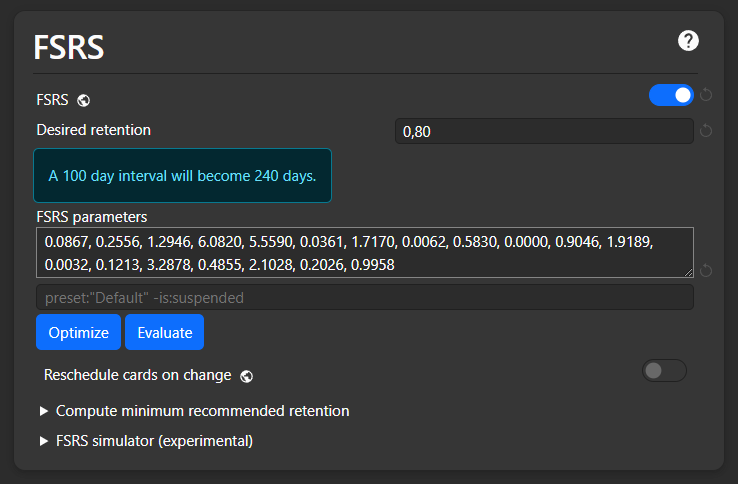Restore default FSRS parameters via revert icon

click(x=706, y=270)
